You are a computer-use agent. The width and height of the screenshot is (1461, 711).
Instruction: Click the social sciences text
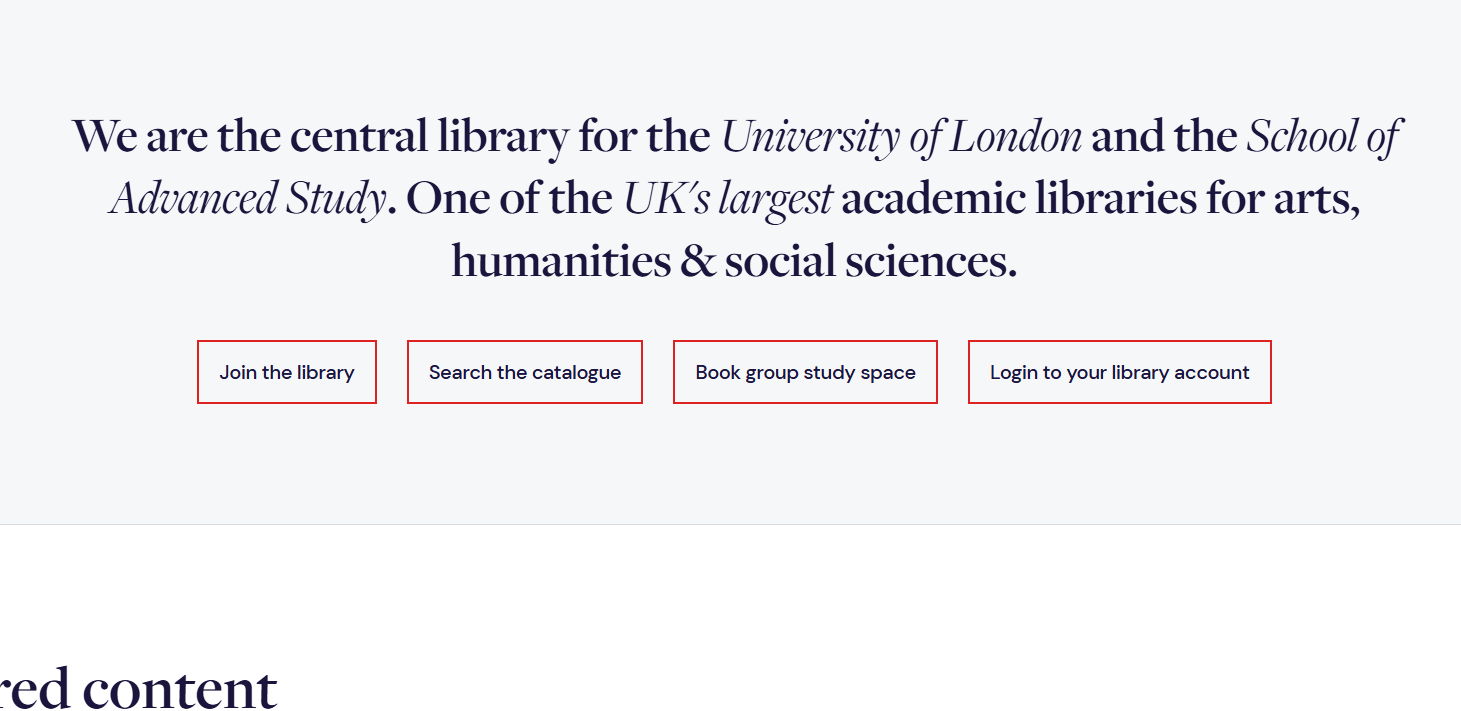click(x=870, y=261)
